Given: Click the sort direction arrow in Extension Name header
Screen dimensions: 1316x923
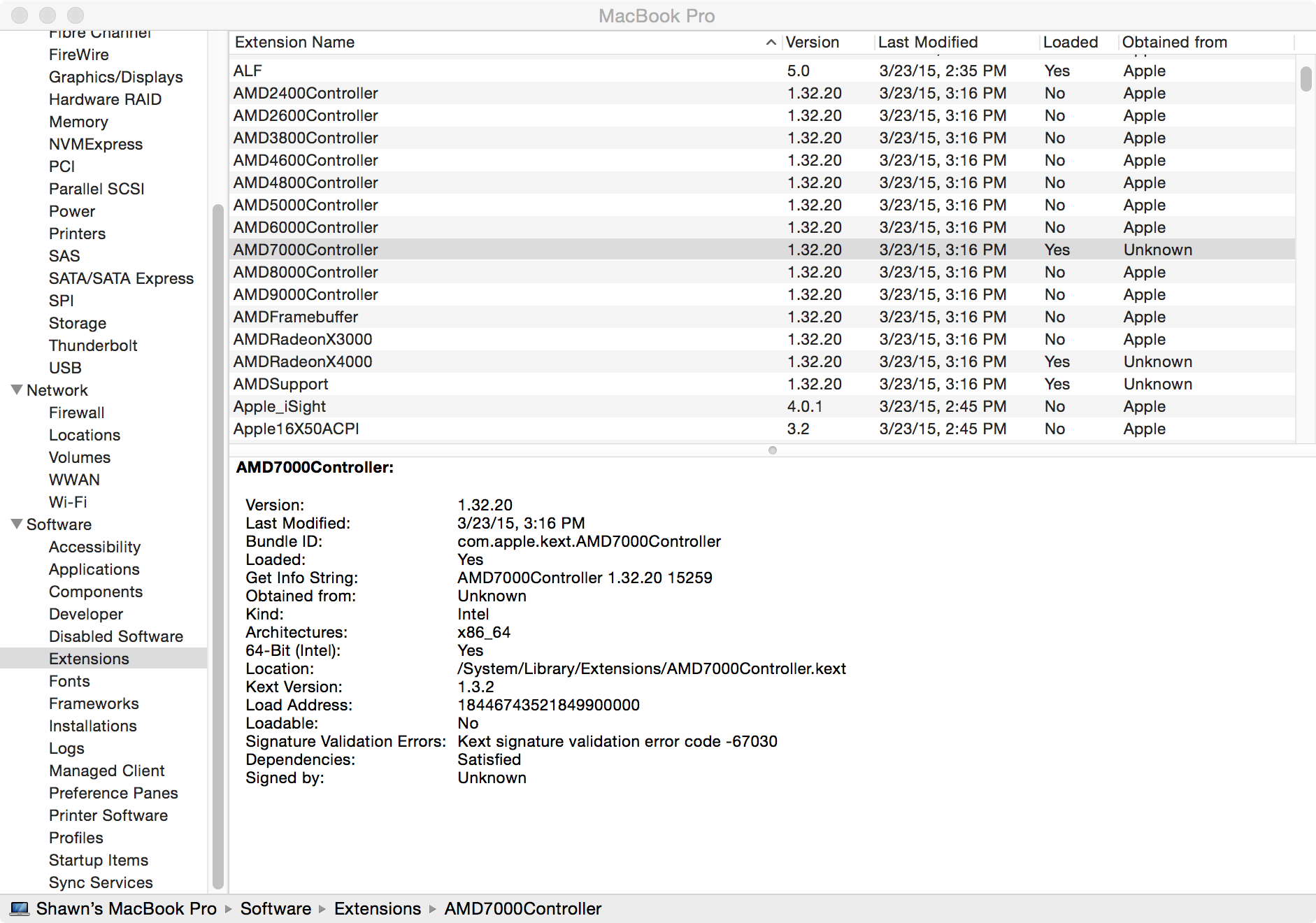Looking at the screenshot, I should pos(771,42).
